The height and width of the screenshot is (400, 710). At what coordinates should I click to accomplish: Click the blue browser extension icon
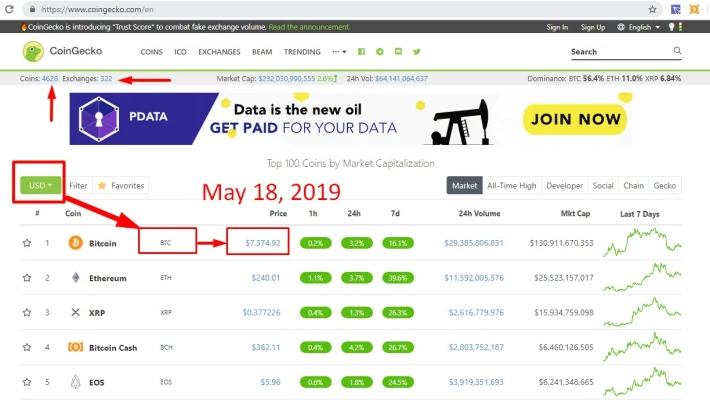tap(676, 9)
